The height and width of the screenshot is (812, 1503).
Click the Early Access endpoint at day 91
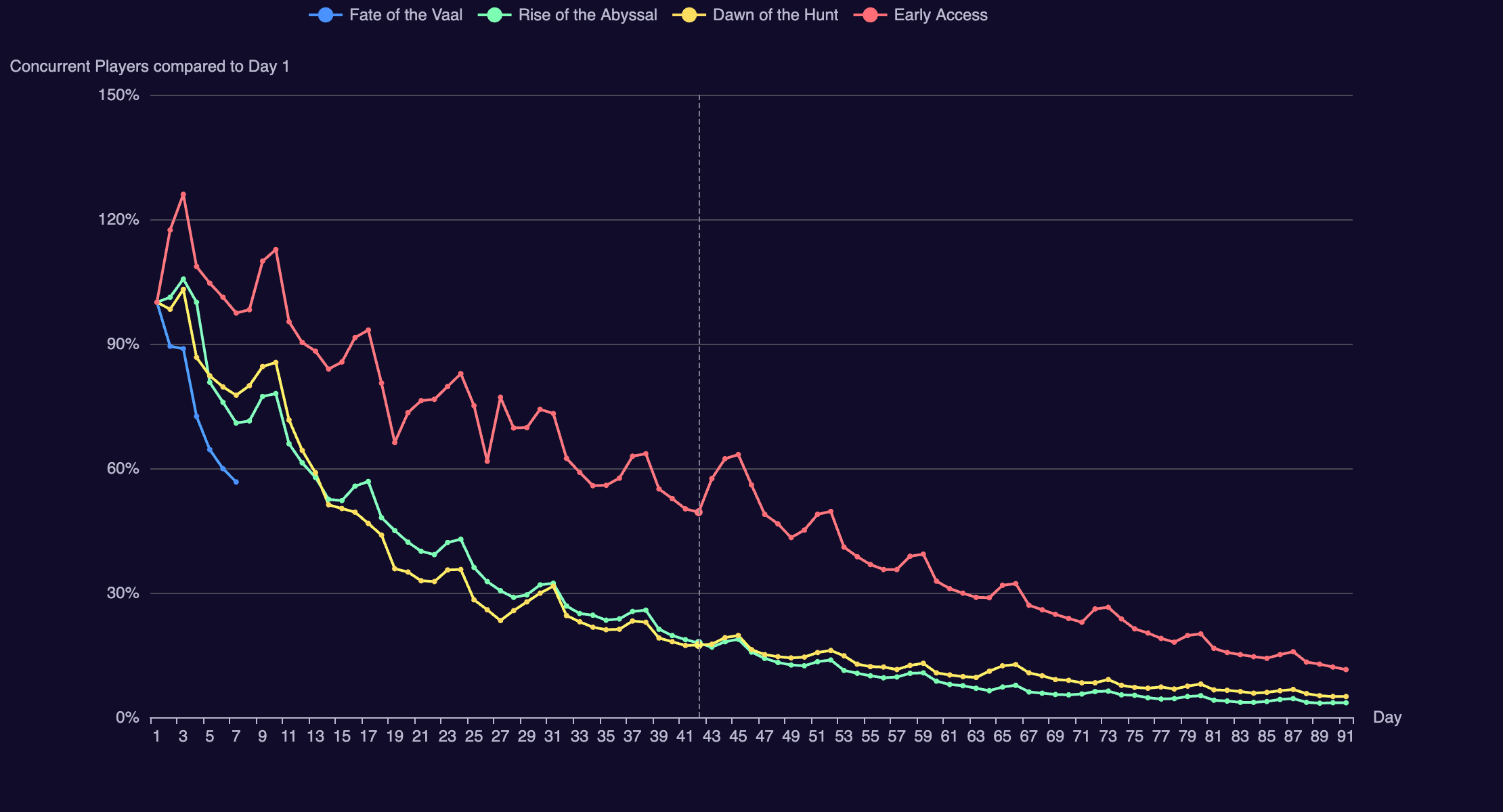pos(1346,670)
